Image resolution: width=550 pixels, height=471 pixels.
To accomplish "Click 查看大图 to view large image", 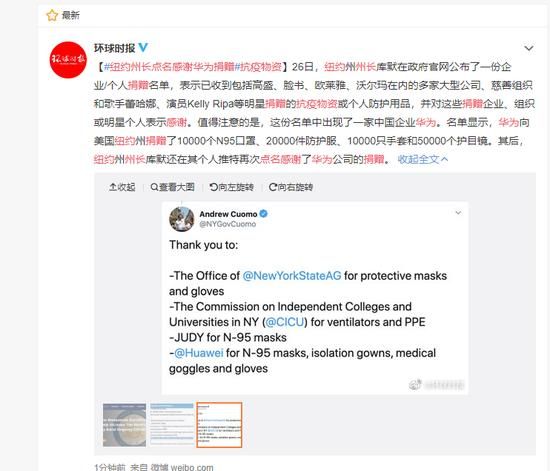I will (172, 187).
